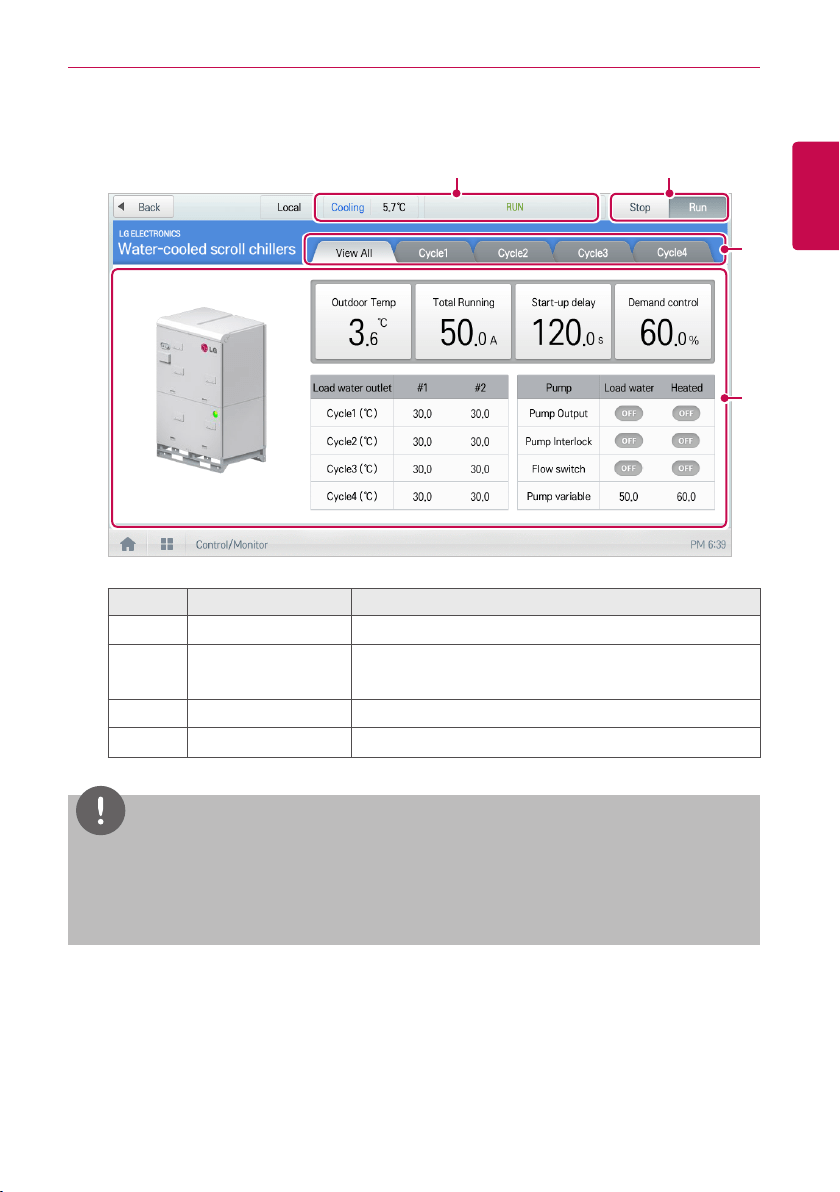Click the Back arrow button
The image size is (840, 1192).
144,207
